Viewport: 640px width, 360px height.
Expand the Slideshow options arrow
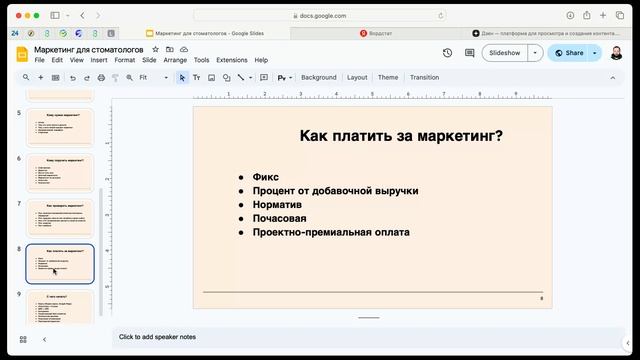tap(535, 53)
